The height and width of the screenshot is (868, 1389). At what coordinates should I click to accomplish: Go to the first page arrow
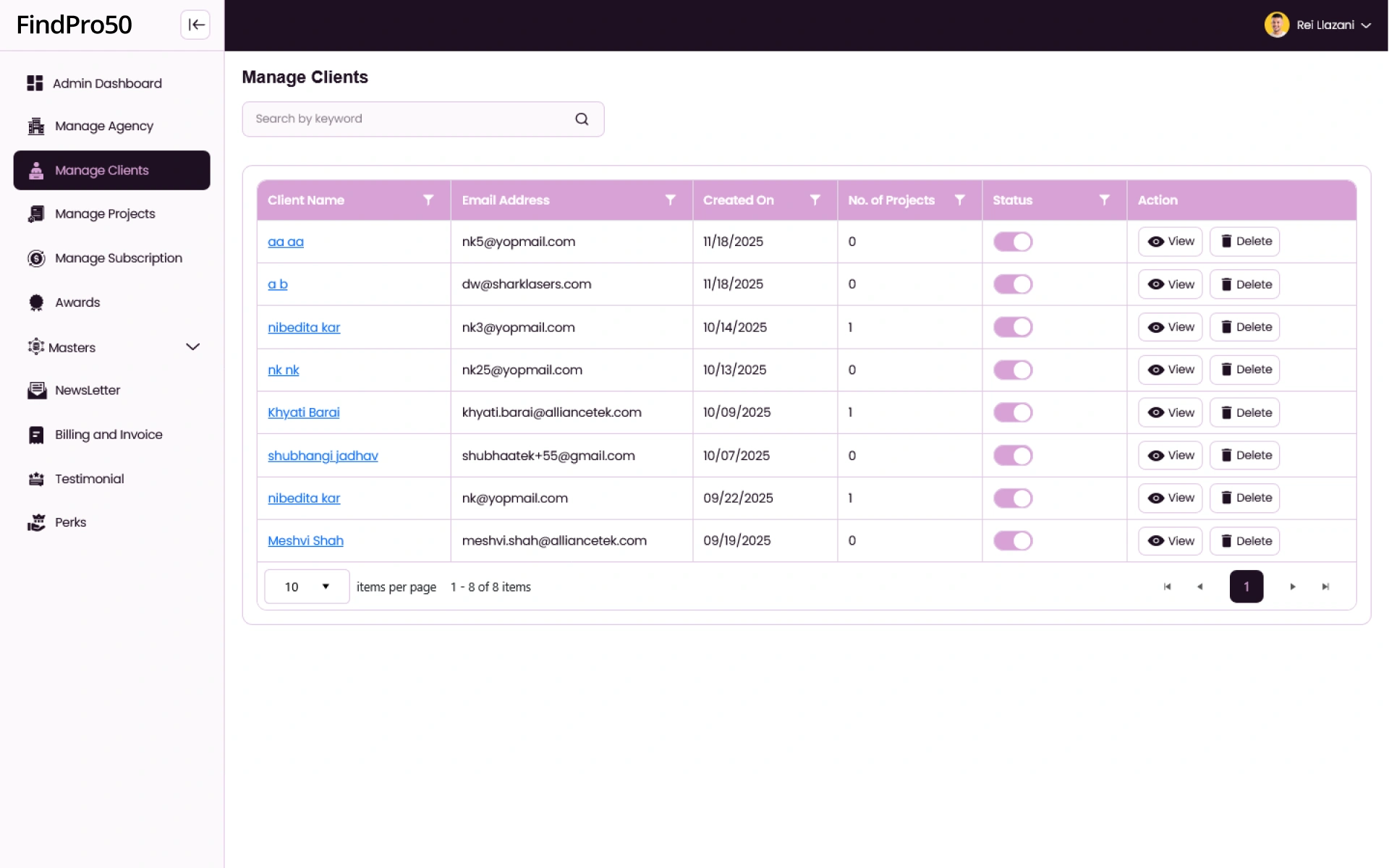1167,587
